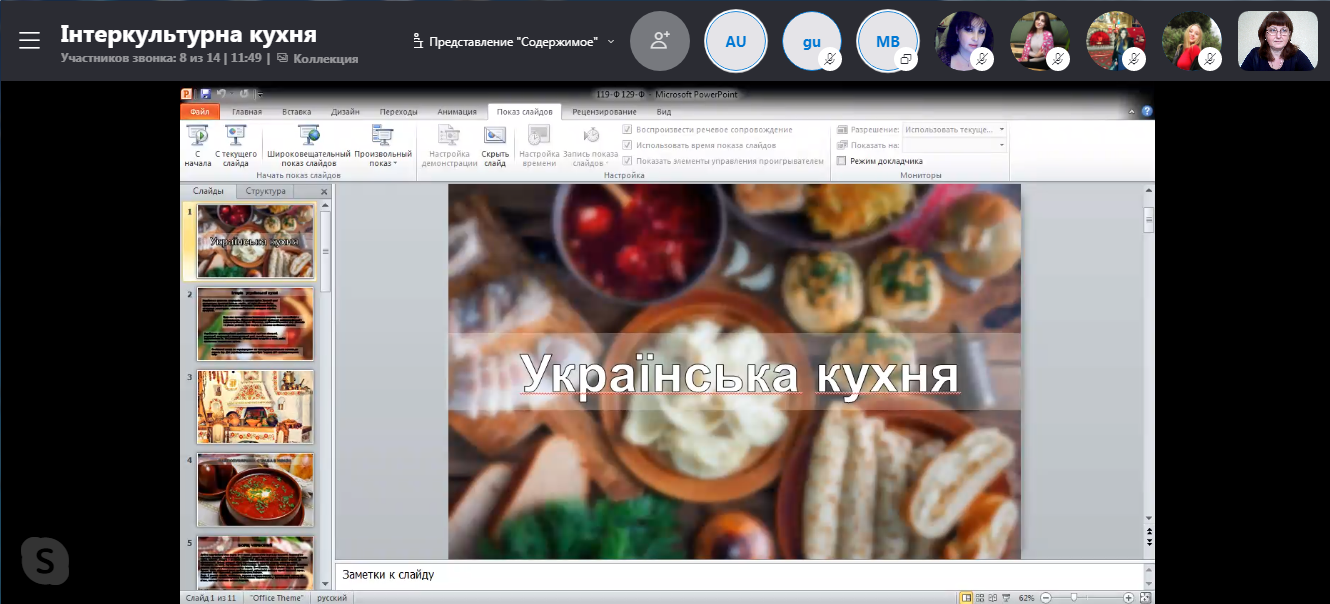
Task: Start slideshow from current slide icon
Action: pyautogui.click(x=235, y=136)
